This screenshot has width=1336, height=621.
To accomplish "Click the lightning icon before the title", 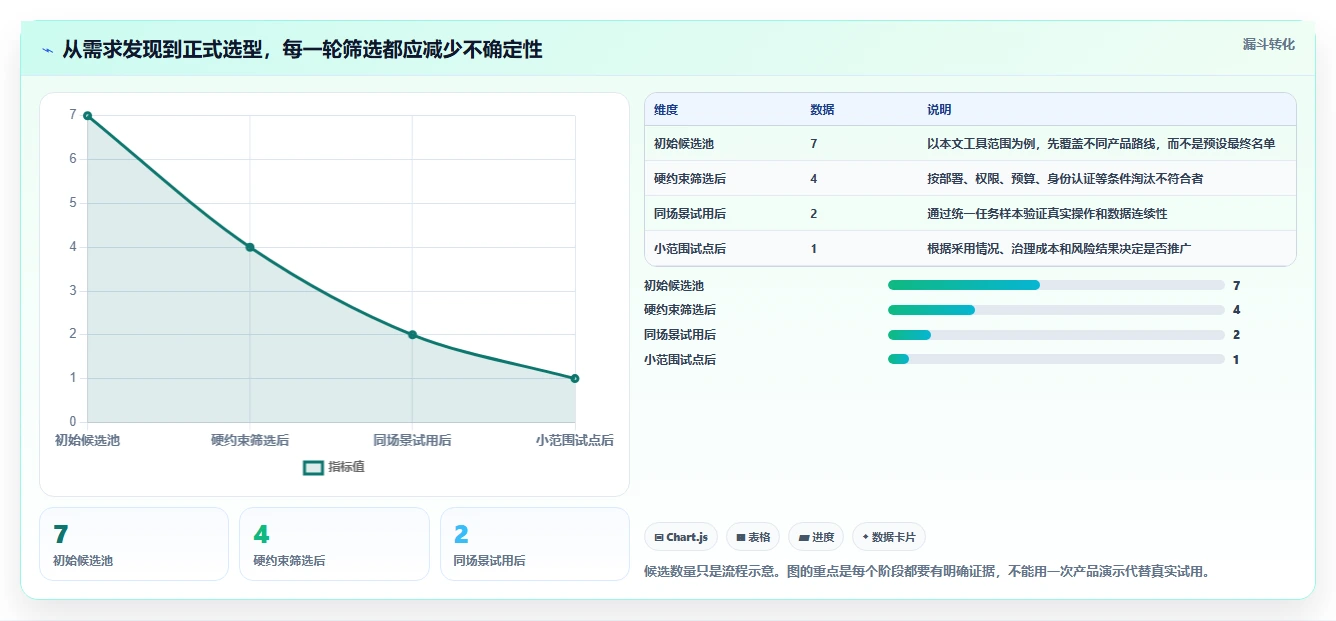I will pos(47,50).
